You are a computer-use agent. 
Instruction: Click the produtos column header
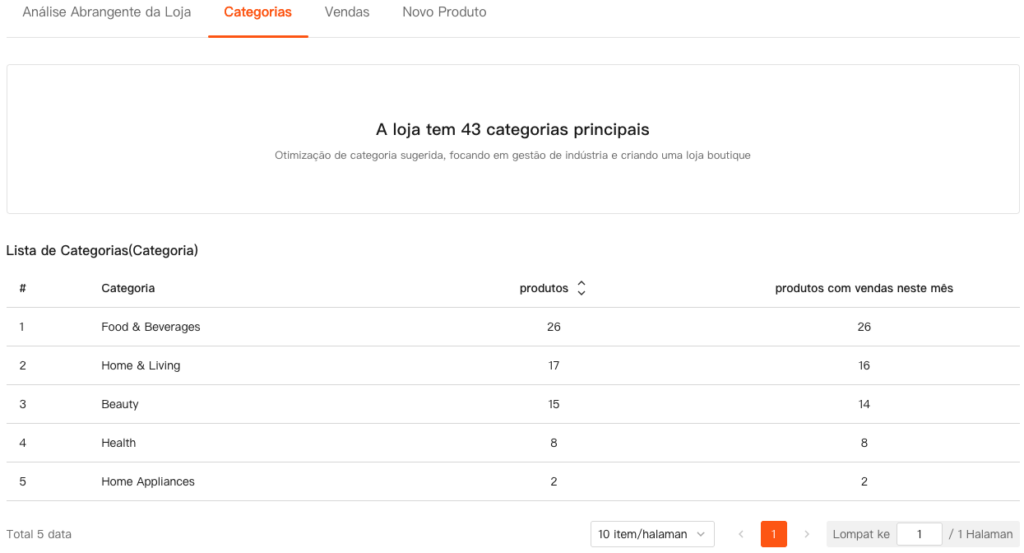[544, 288]
